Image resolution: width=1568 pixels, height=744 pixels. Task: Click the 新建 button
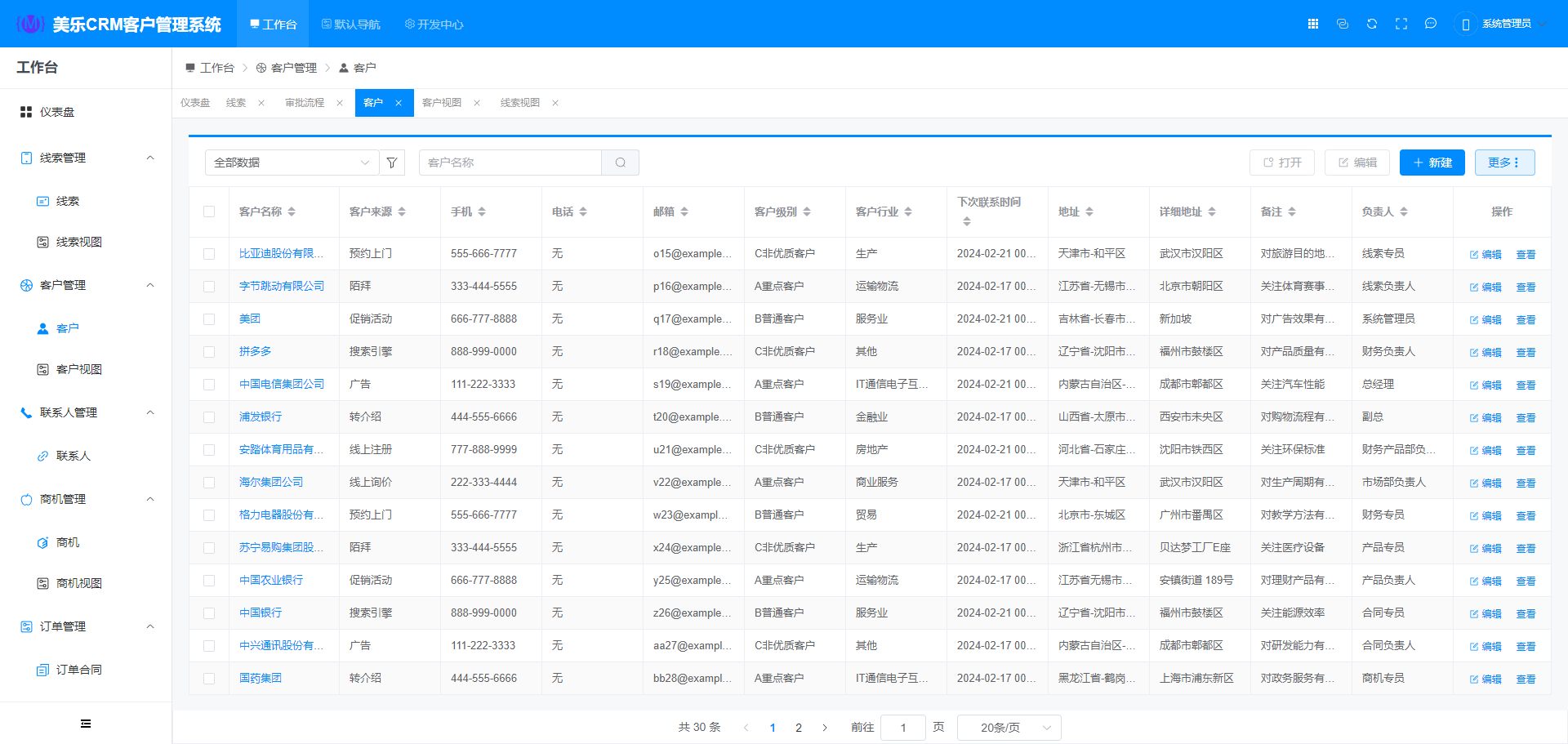pos(1432,163)
